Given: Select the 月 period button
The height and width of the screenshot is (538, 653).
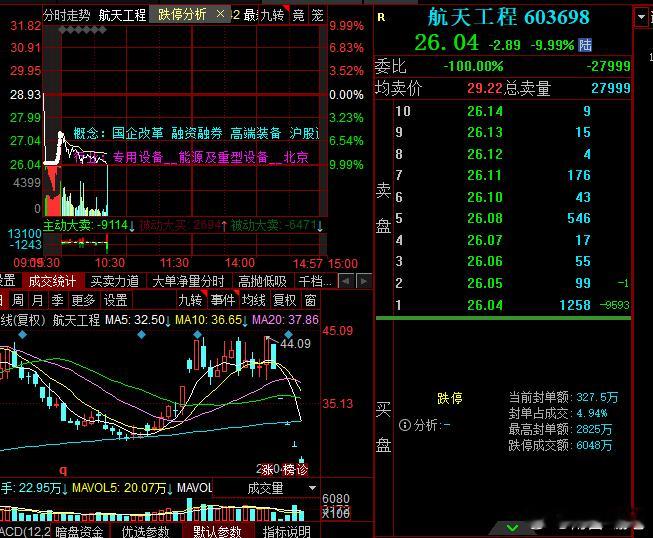Looking at the screenshot, I should [37, 300].
